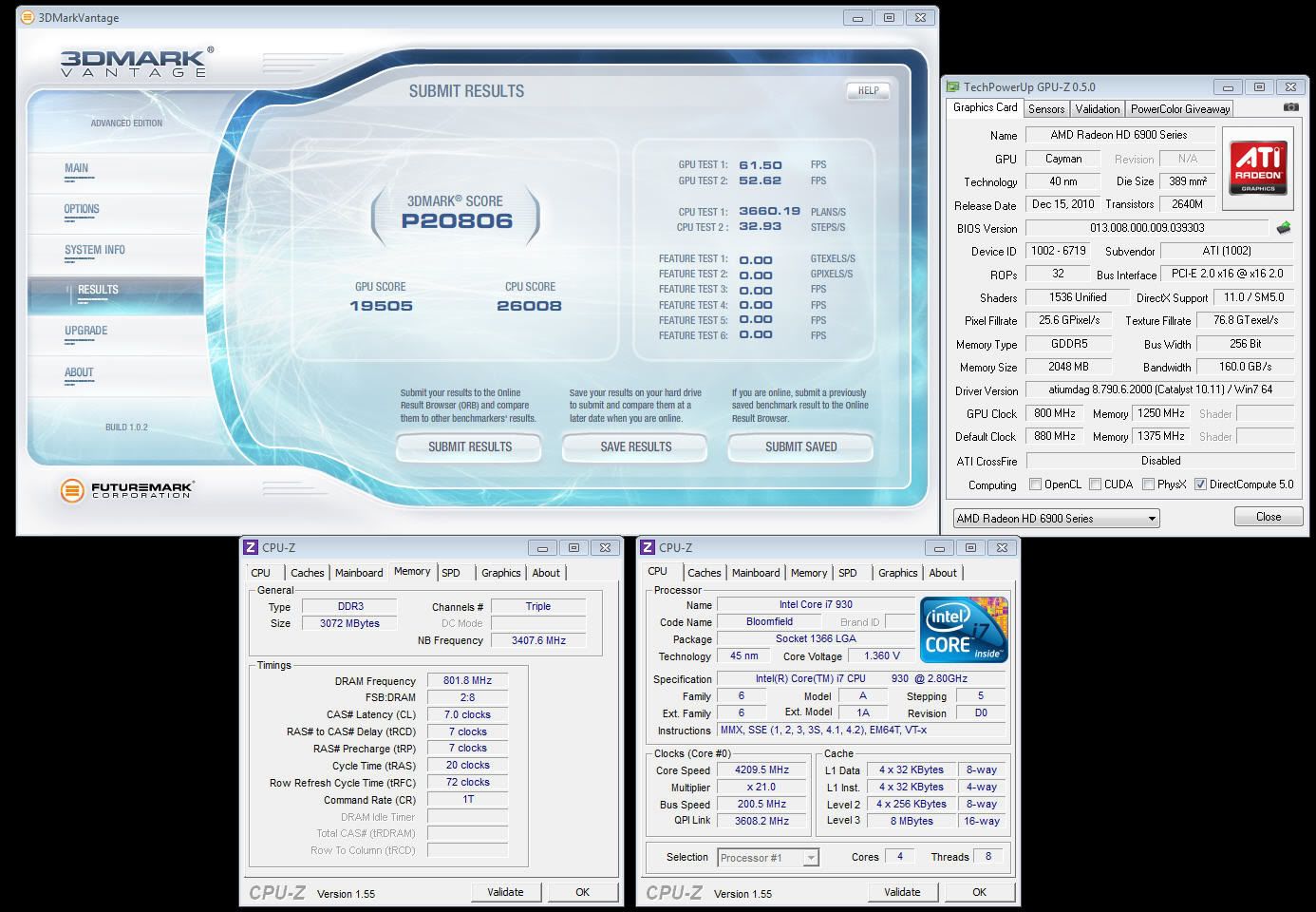This screenshot has height=912, width=1316.
Task: Click the Submit Results button
Action: [469, 446]
